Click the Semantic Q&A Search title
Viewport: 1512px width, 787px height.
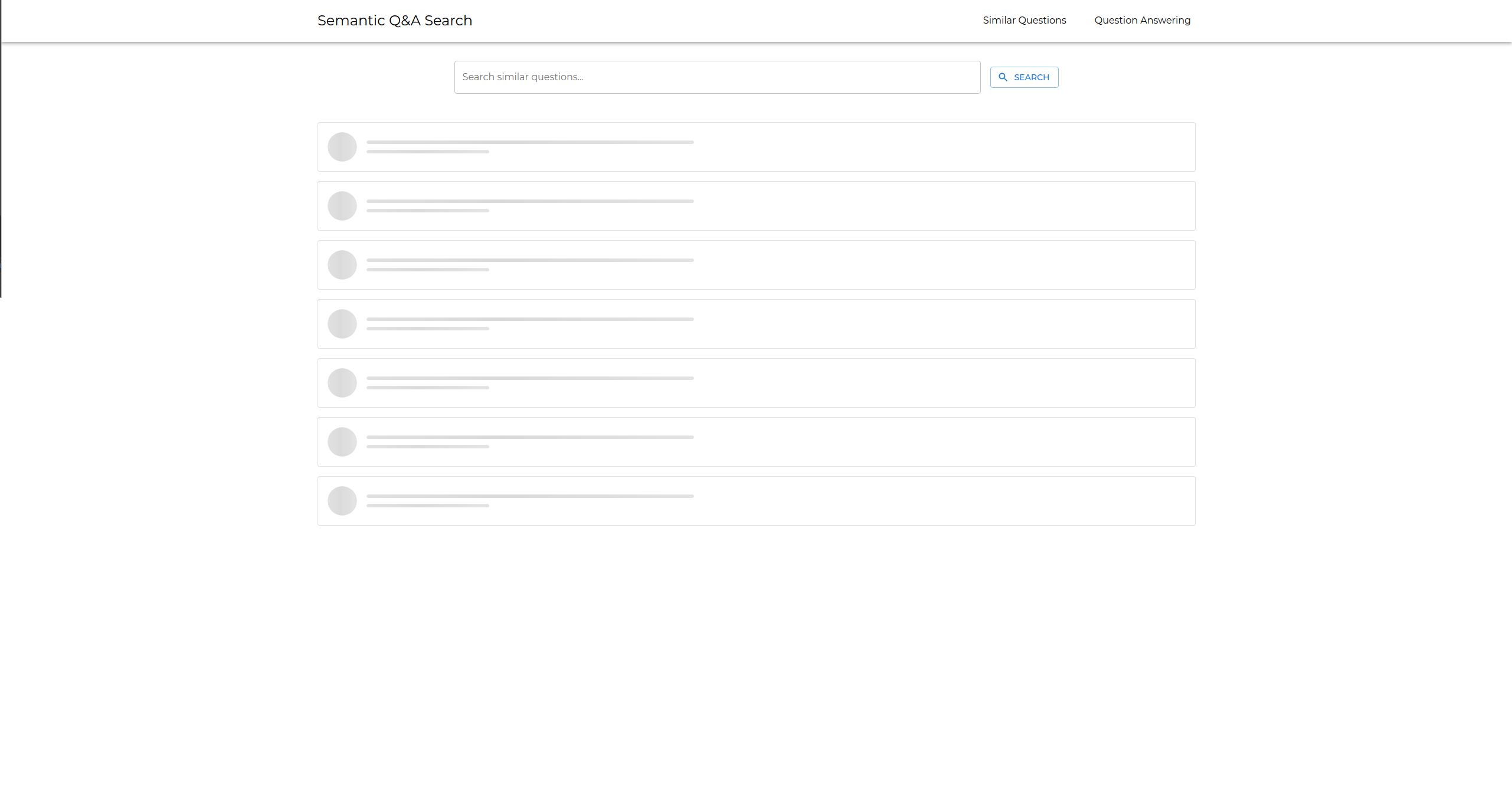(x=394, y=21)
